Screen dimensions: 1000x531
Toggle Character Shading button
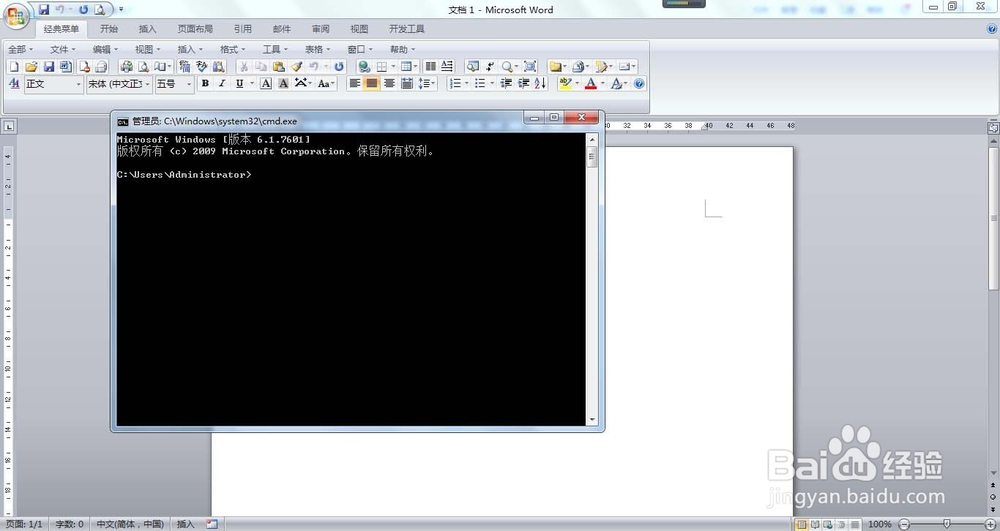click(x=283, y=84)
